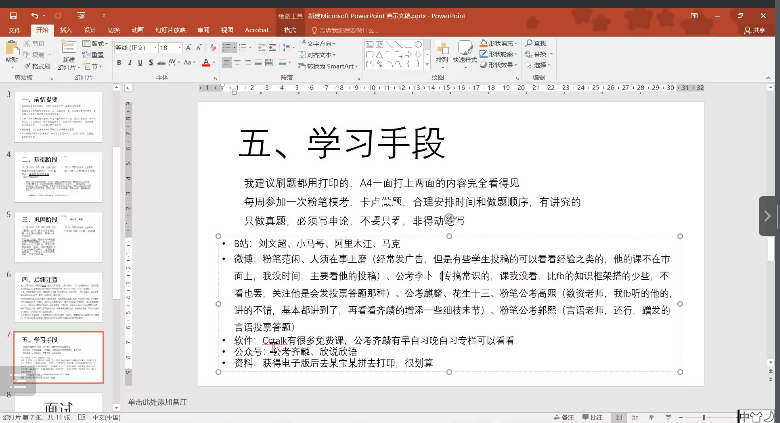
Task: Click the Share button
Action: tap(757, 30)
